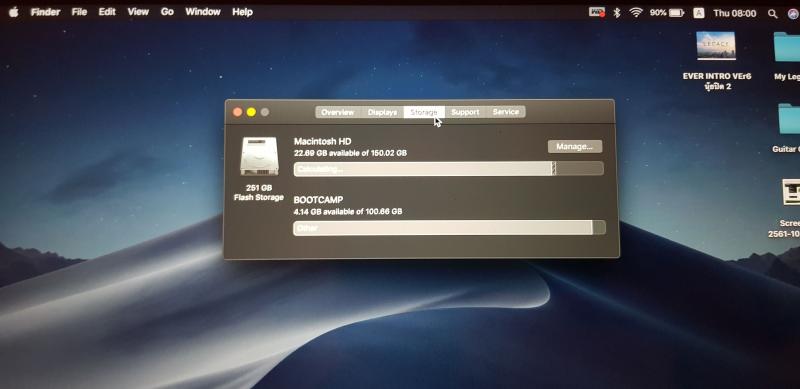Click the Manage... button
The height and width of the screenshot is (389, 800).
click(574, 147)
